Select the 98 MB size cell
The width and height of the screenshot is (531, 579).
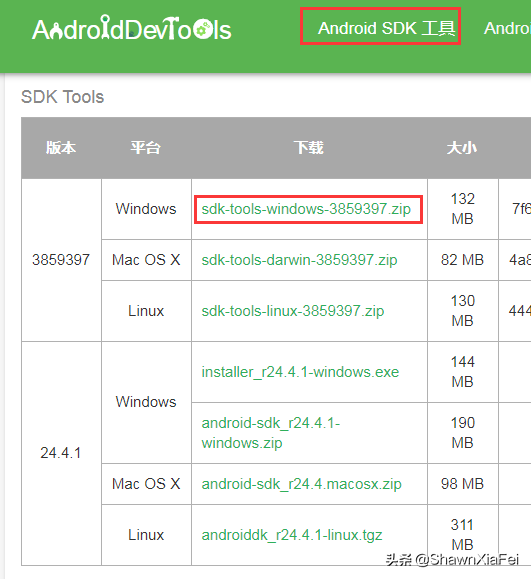click(x=463, y=484)
